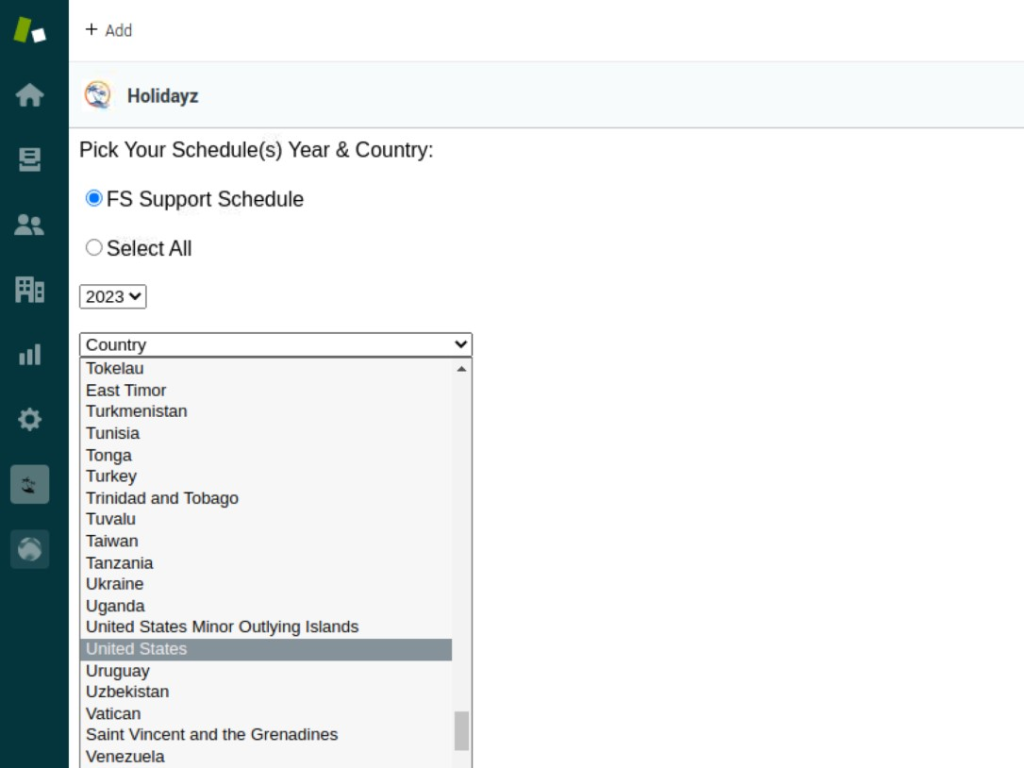The image size is (1024, 768).
Task: Pick Turkey from the country options
Action: (x=111, y=476)
